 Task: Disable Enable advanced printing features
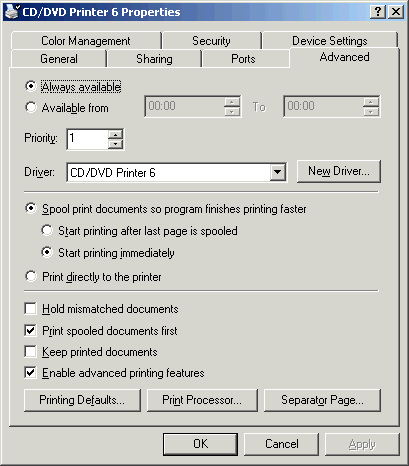pyautogui.click(x=30, y=373)
